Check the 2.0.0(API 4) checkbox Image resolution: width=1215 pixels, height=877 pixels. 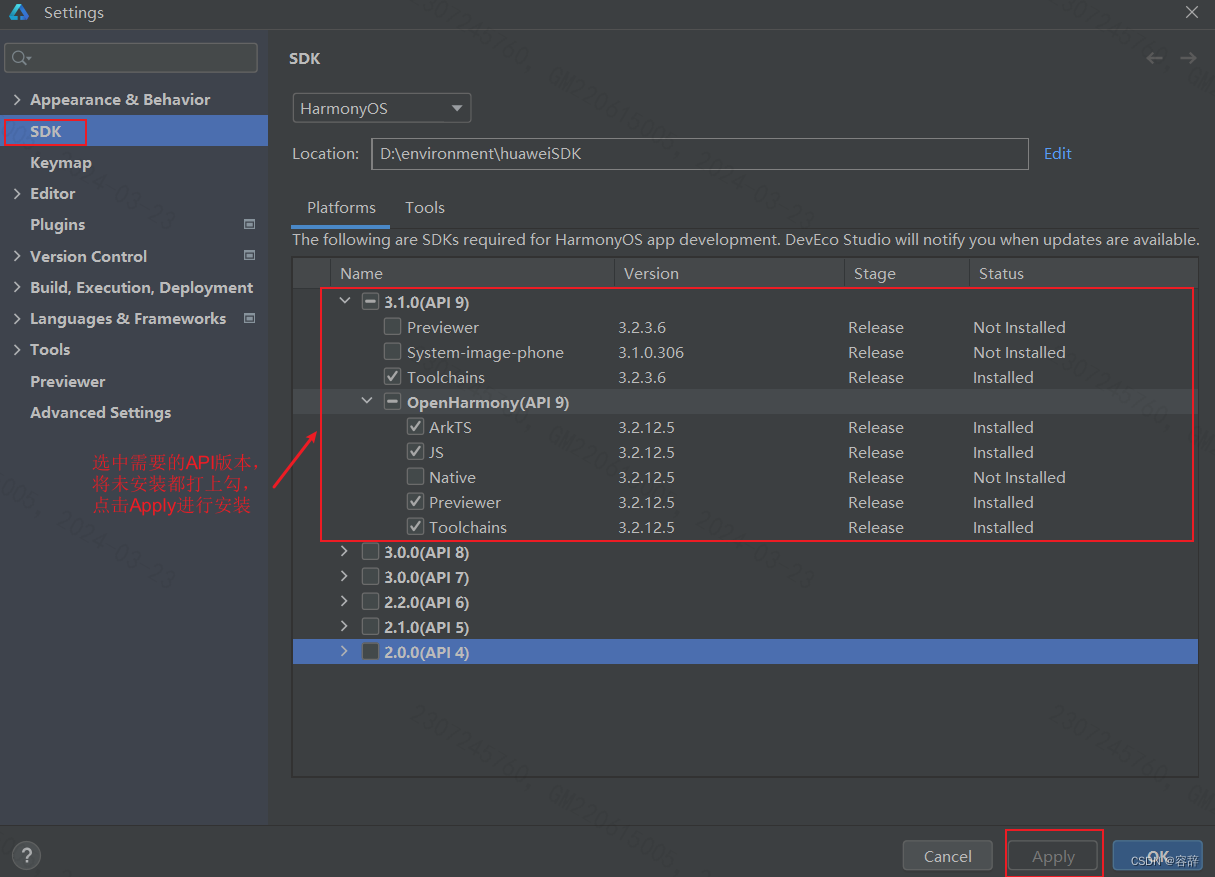click(x=370, y=652)
